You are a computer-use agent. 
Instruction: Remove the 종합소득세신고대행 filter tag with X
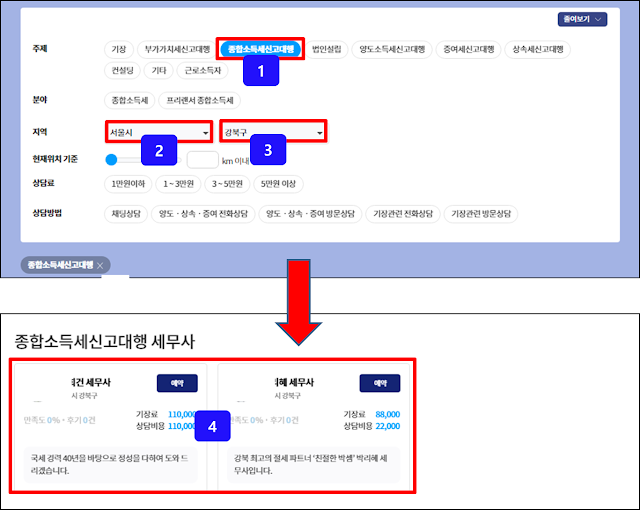pyautogui.click(x=100, y=266)
